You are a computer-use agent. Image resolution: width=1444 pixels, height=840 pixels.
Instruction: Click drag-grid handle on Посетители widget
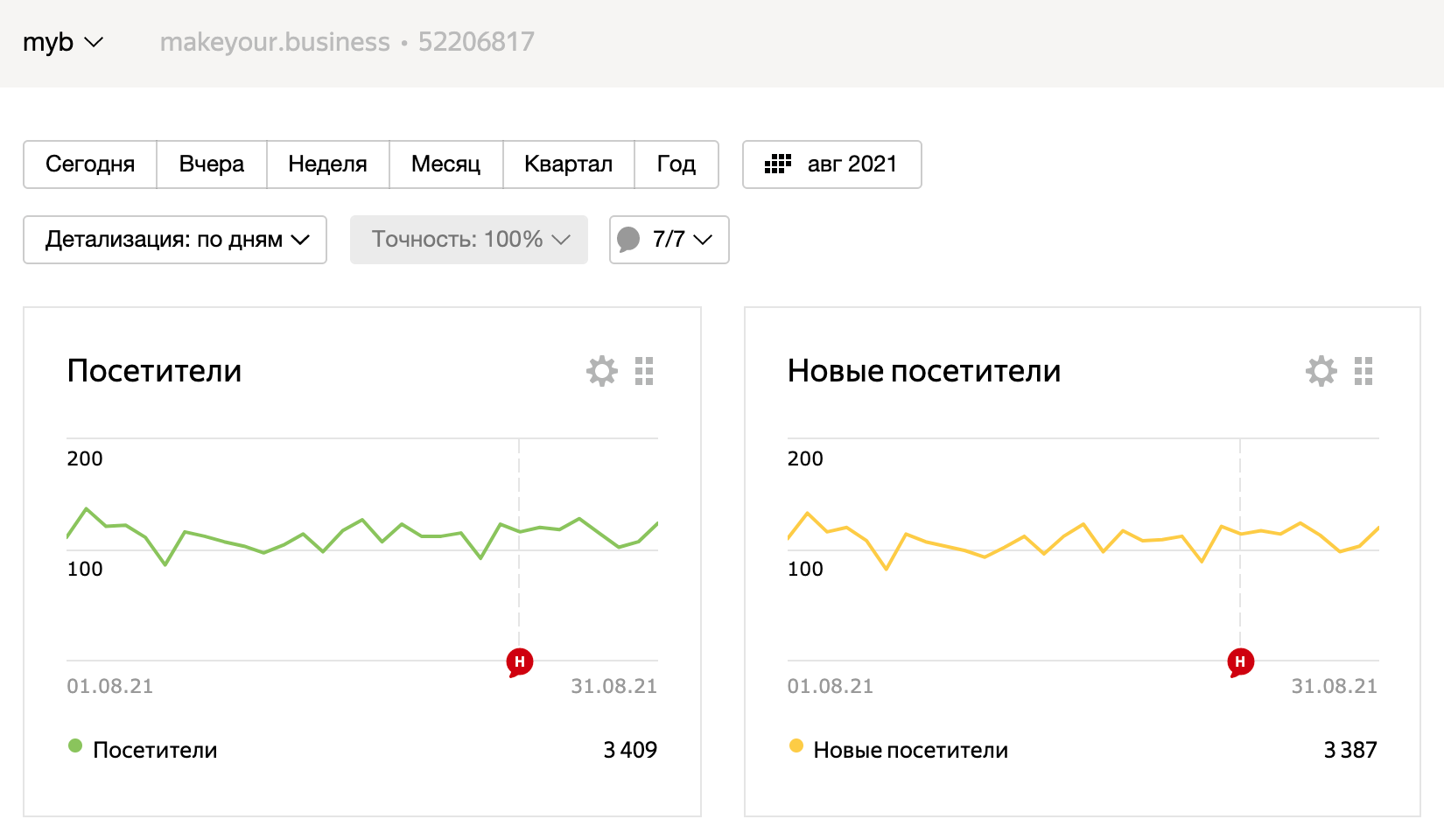[644, 371]
